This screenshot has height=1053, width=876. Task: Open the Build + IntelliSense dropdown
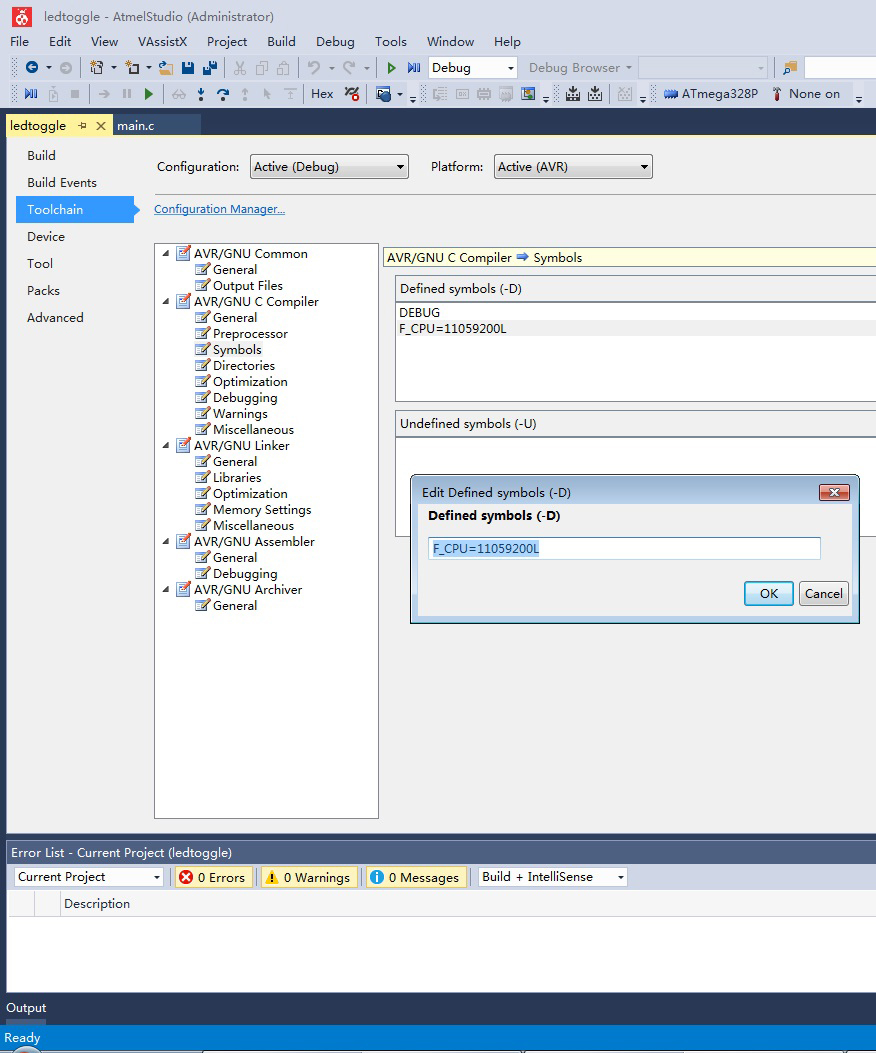[553, 877]
